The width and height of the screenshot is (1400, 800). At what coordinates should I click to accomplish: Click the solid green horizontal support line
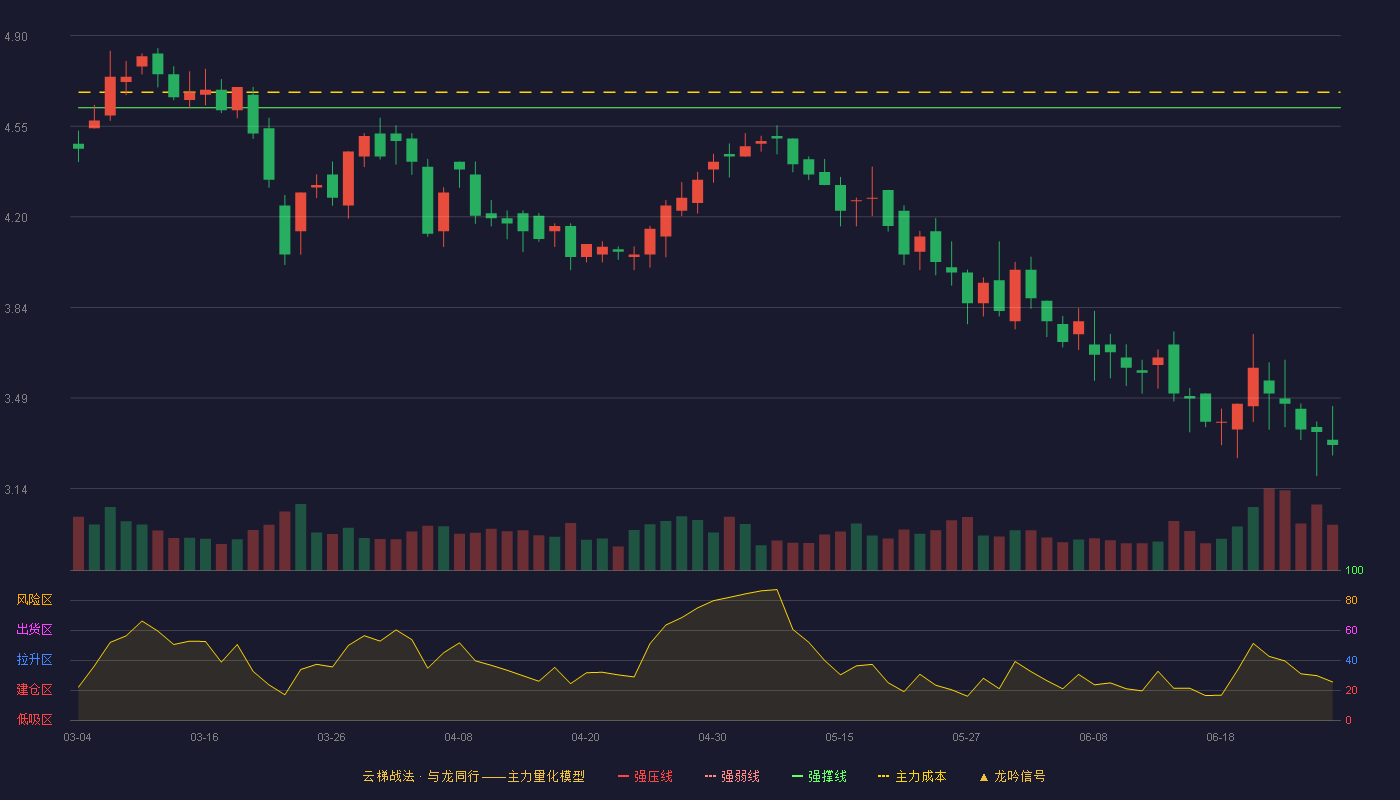click(708, 107)
